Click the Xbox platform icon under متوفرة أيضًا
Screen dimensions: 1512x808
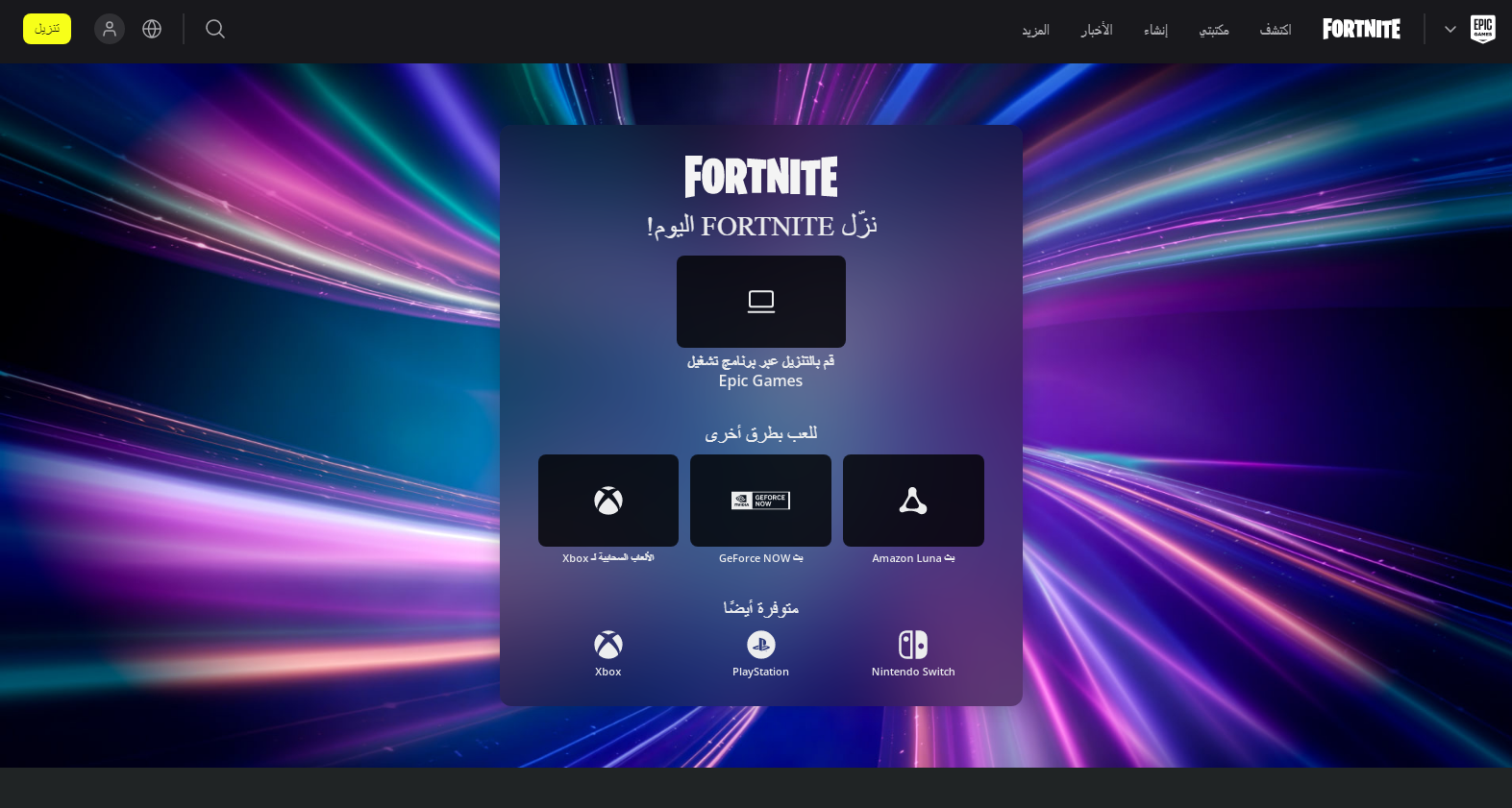607,646
